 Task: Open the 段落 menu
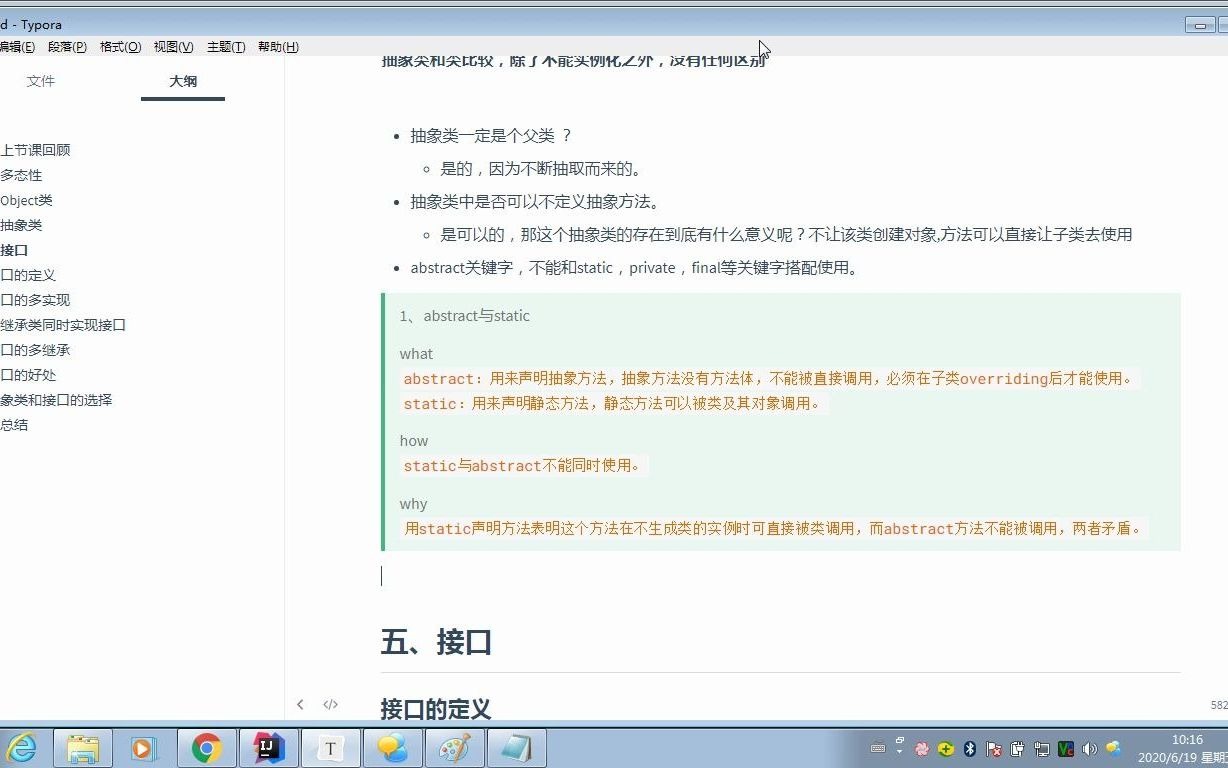[66, 46]
